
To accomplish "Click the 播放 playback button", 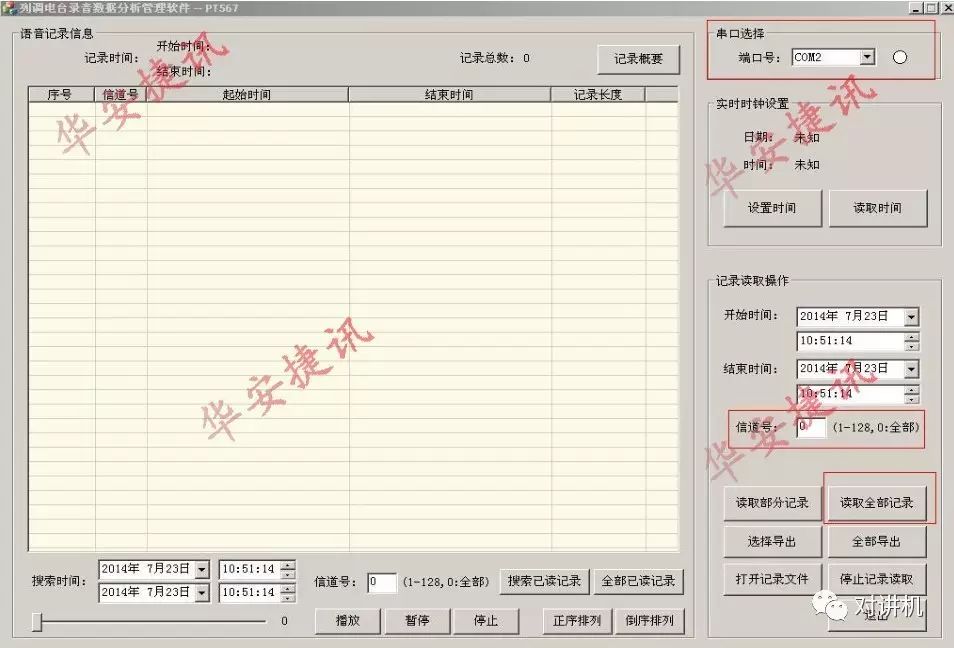I will click(x=348, y=621).
